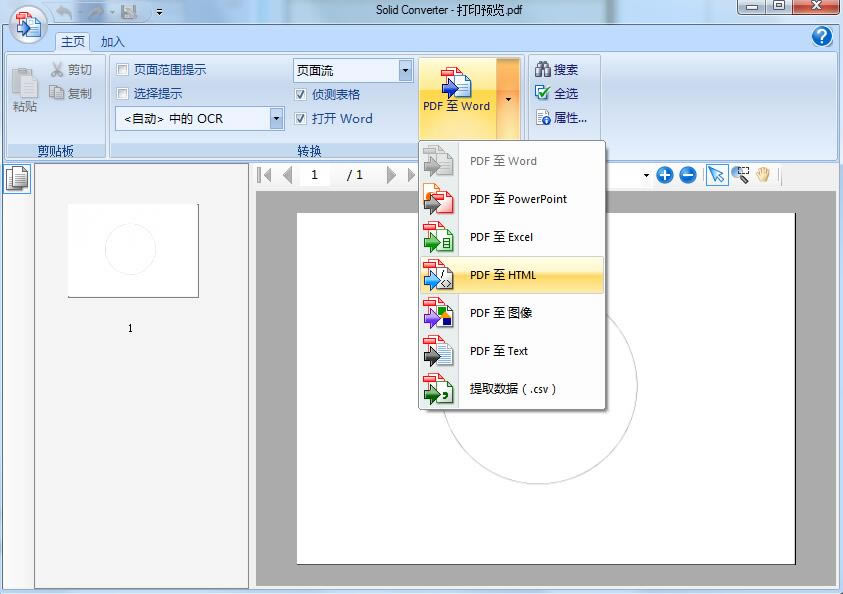The width and height of the screenshot is (843, 594).
Task: Switch to the 主页 tab
Action: [73, 41]
